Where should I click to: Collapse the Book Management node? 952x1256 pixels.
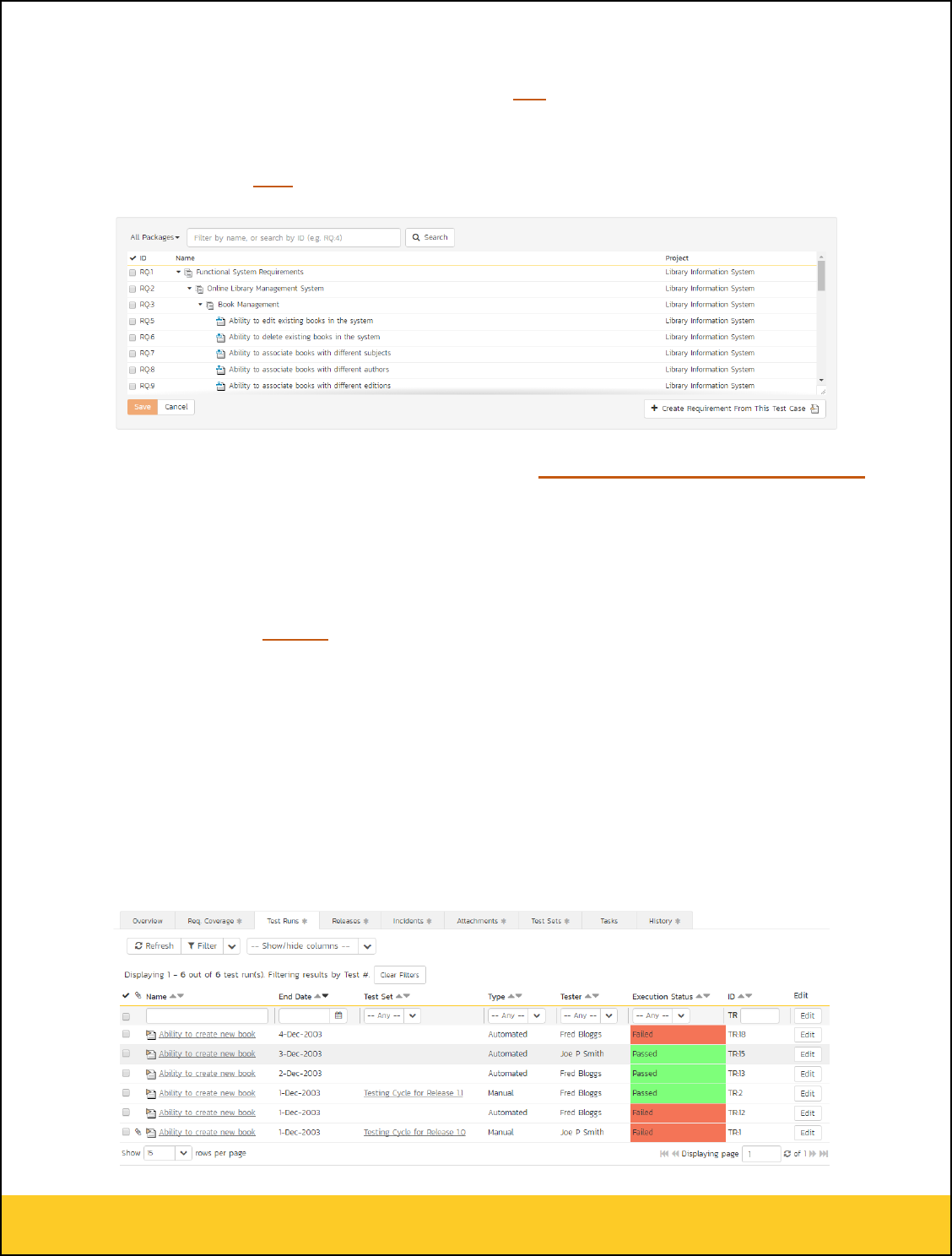pyautogui.click(x=200, y=304)
